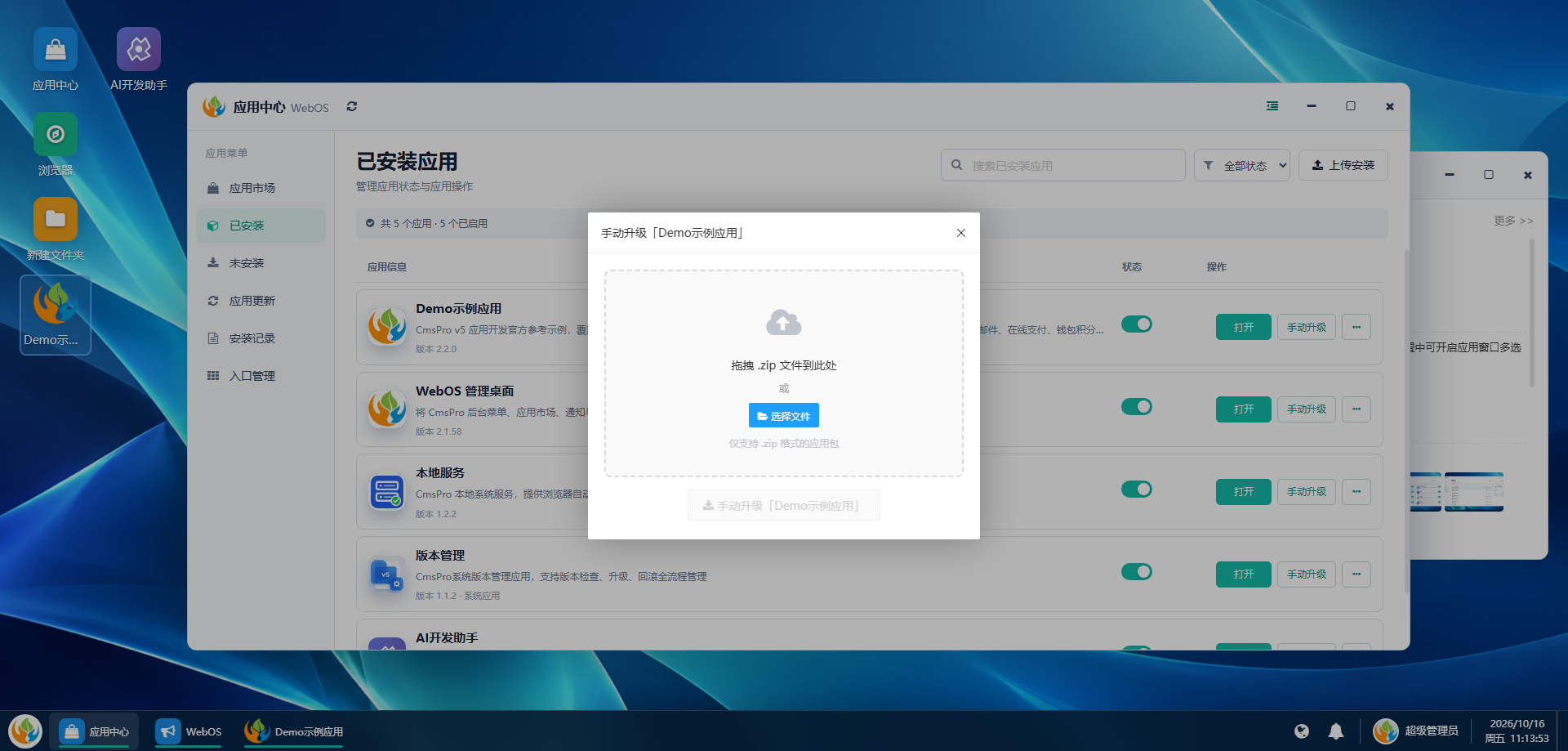Click the 选择文件 button
The height and width of the screenshot is (751, 1568).
pos(784,416)
